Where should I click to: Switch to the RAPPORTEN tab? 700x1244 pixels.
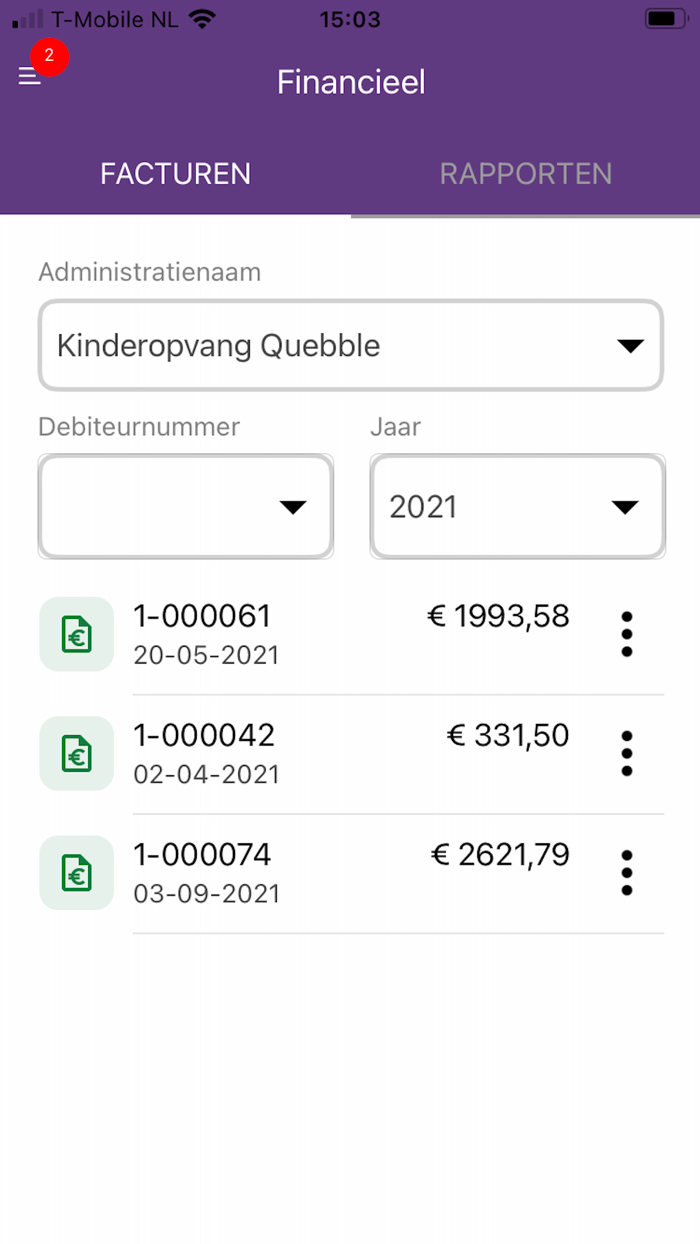(x=525, y=174)
